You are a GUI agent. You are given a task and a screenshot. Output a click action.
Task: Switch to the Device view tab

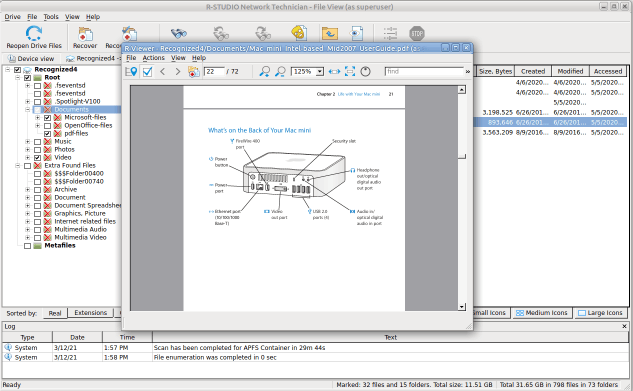[31, 59]
